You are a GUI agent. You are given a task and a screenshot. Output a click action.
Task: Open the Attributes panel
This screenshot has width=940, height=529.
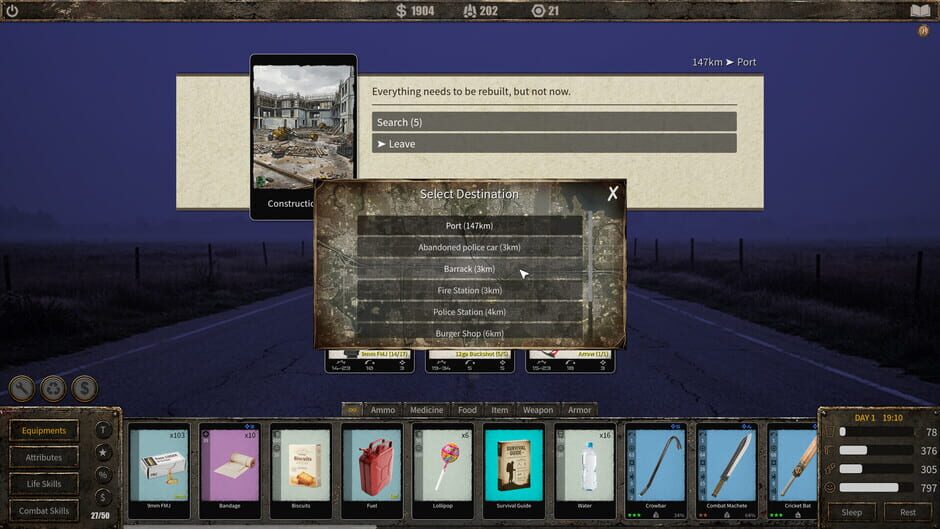[44, 457]
